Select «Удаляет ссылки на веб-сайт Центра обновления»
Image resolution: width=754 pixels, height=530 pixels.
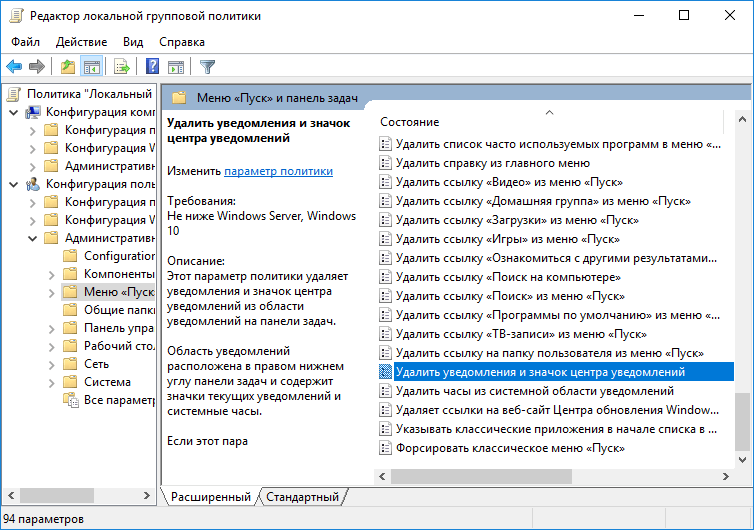point(557,410)
